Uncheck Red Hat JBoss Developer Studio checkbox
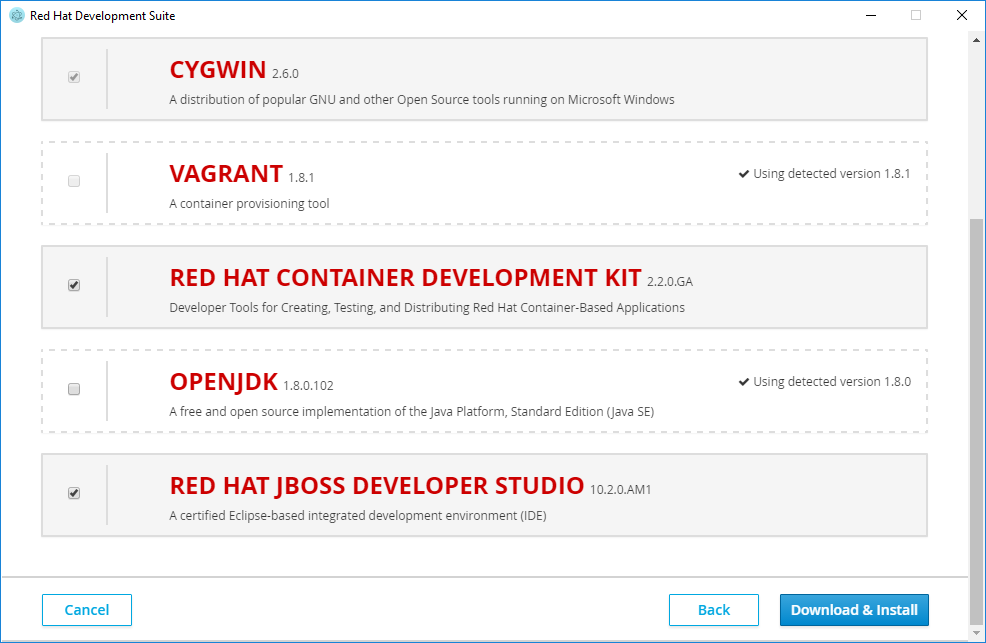 [74, 493]
